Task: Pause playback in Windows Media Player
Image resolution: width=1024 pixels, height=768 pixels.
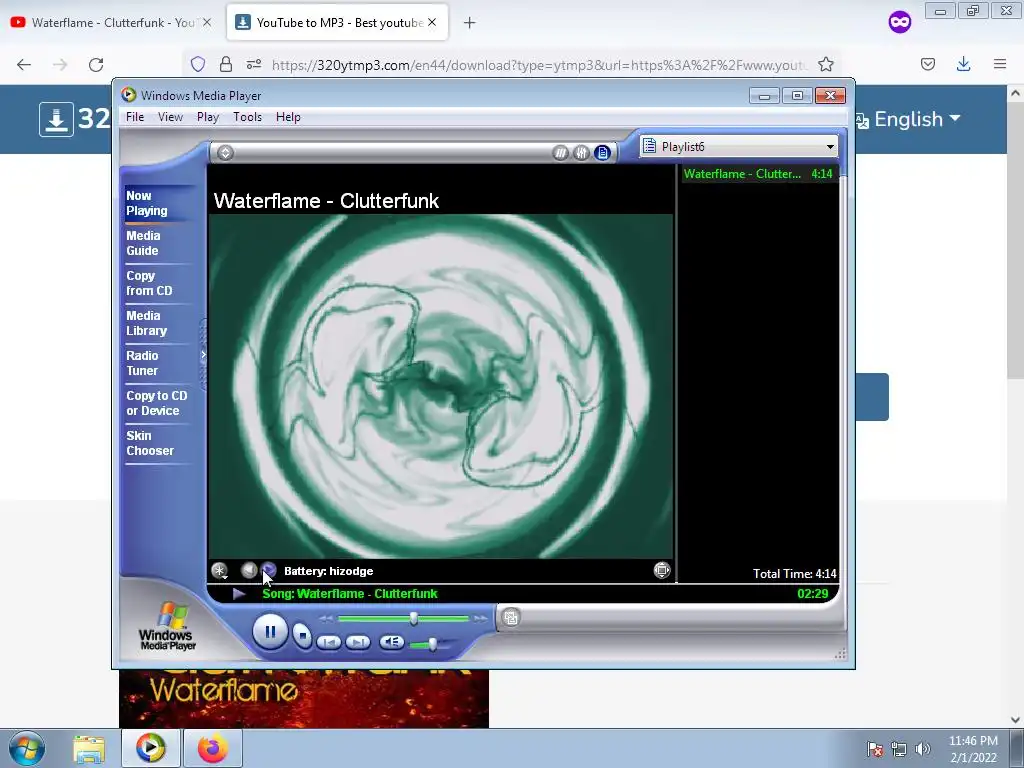Action: (x=270, y=632)
